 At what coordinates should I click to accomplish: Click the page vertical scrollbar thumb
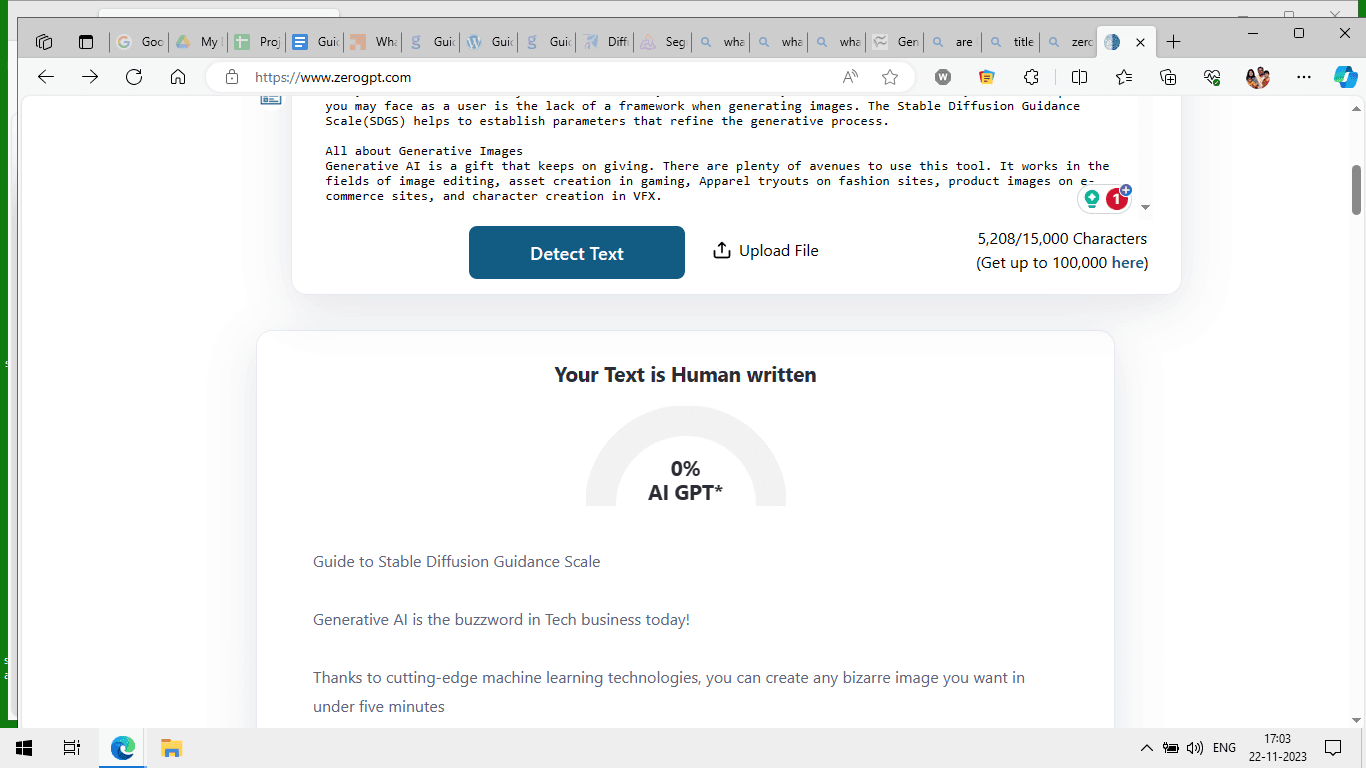pos(1357,190)
